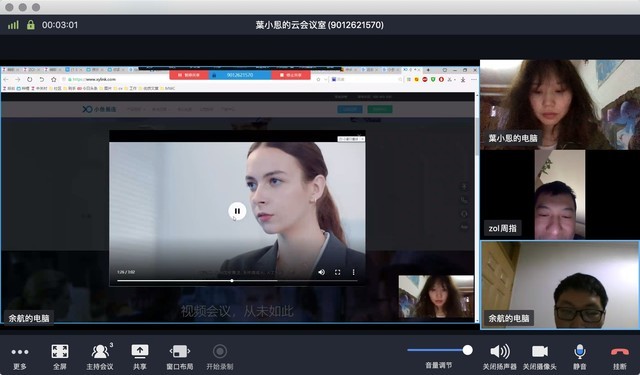This screenshot has height=375, width=640.
Task: Click the shared browser's forward arrow
Action: (18, 80)
